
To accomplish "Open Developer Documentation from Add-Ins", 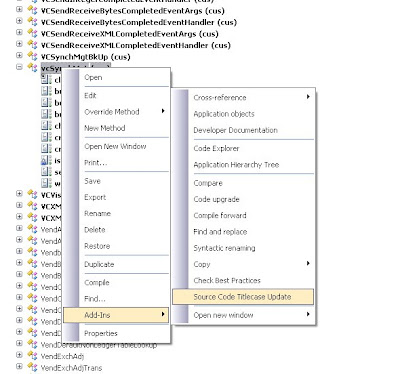I will [243, 130].
